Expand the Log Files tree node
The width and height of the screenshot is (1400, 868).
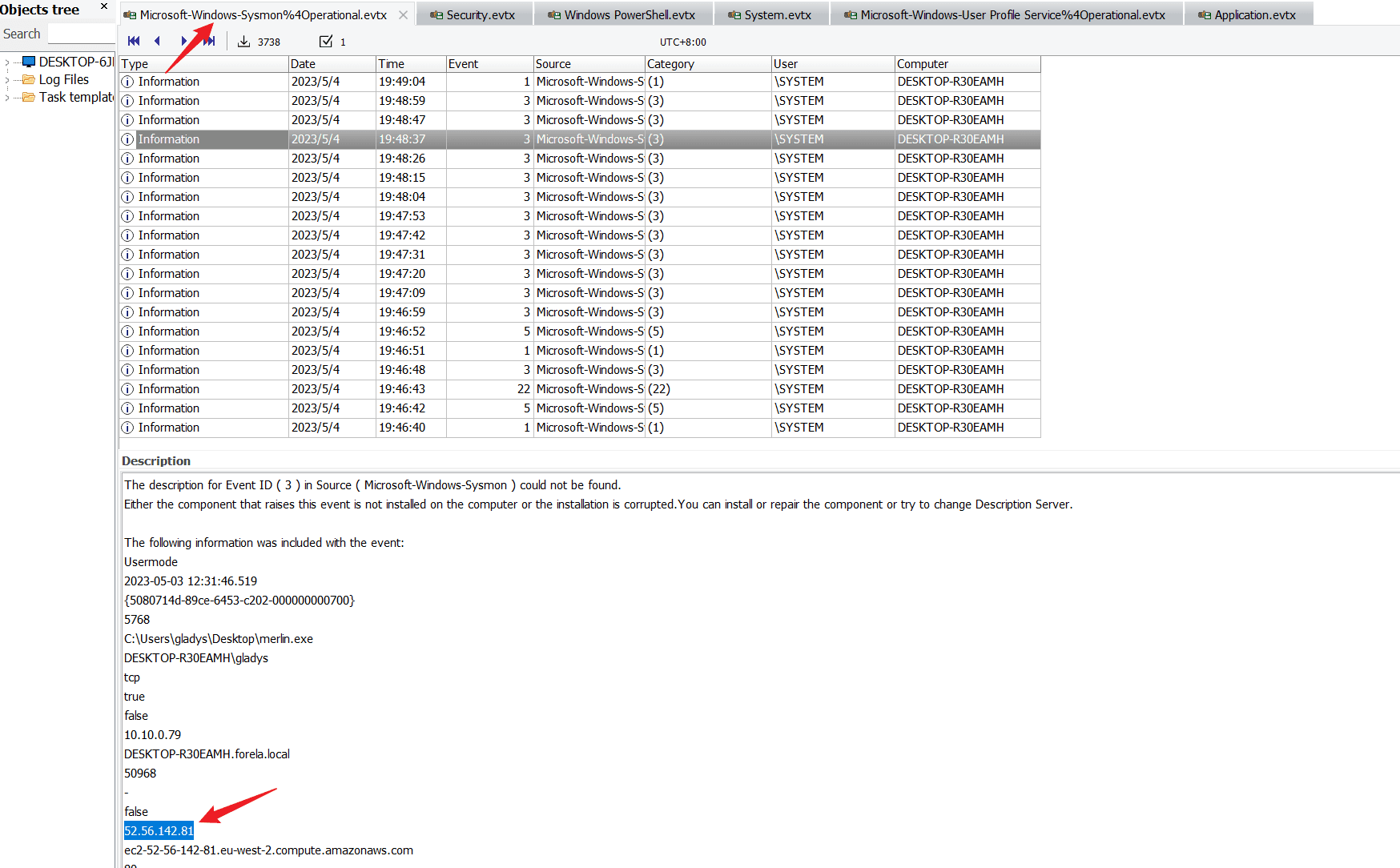click(x=7, y=79)
